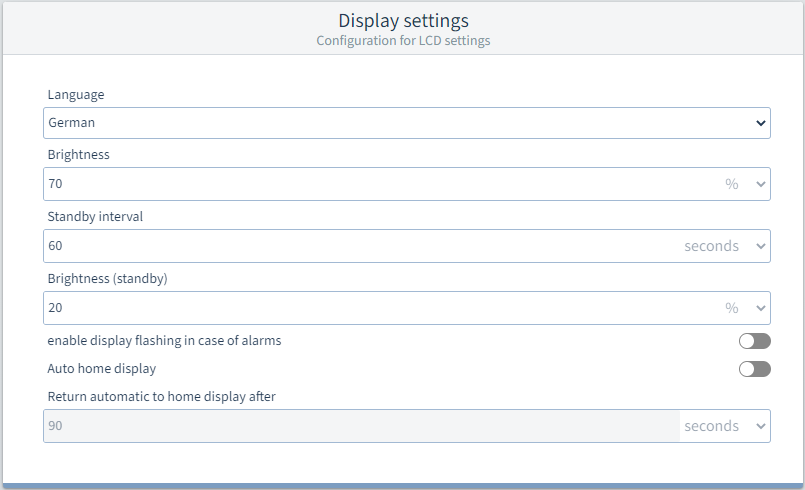
Task: Click the Configuration for LCD settings subtitle
Action: 404,41
